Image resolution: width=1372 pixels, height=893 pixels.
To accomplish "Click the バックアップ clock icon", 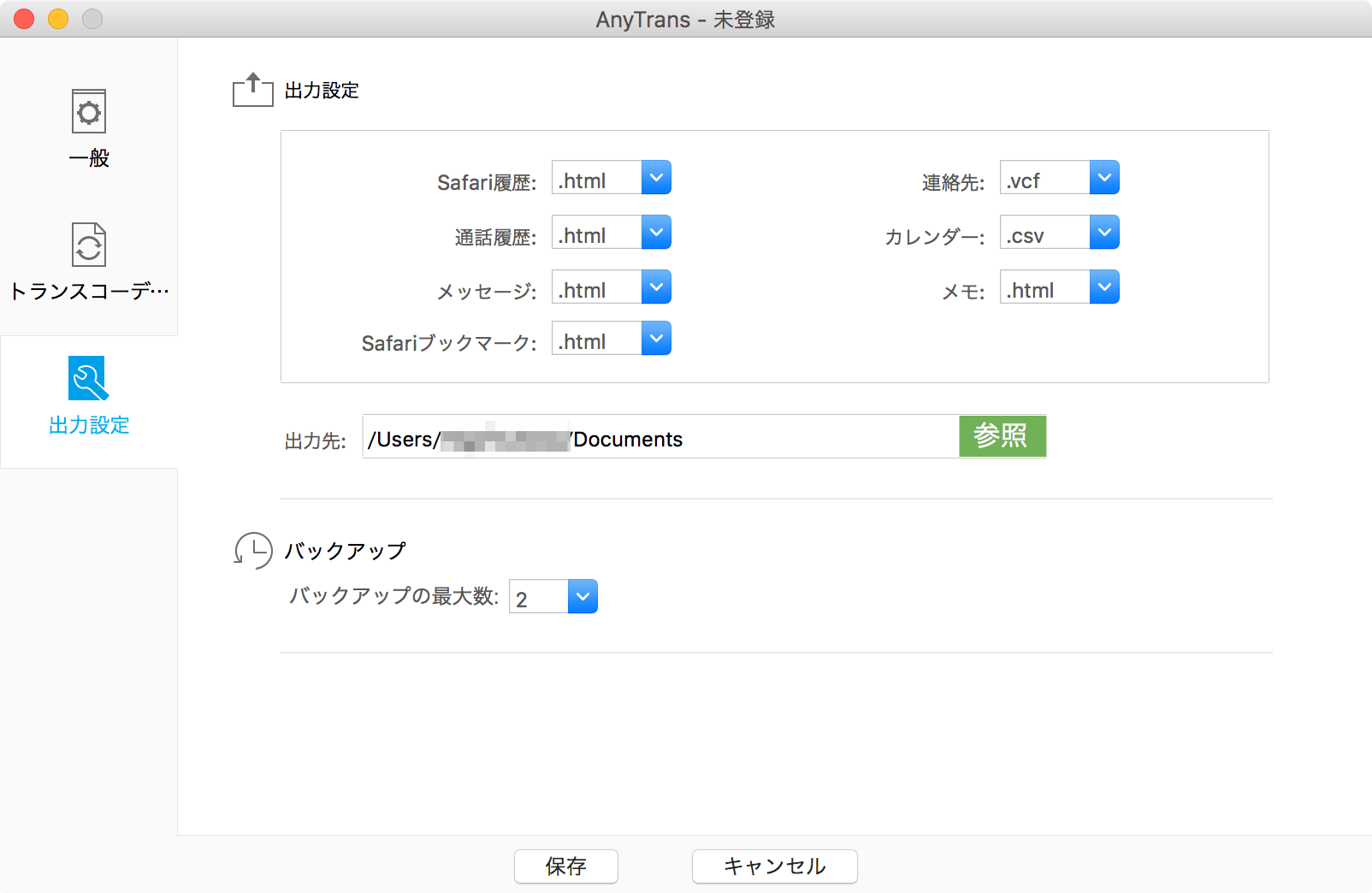I will [x=253, y=550].
